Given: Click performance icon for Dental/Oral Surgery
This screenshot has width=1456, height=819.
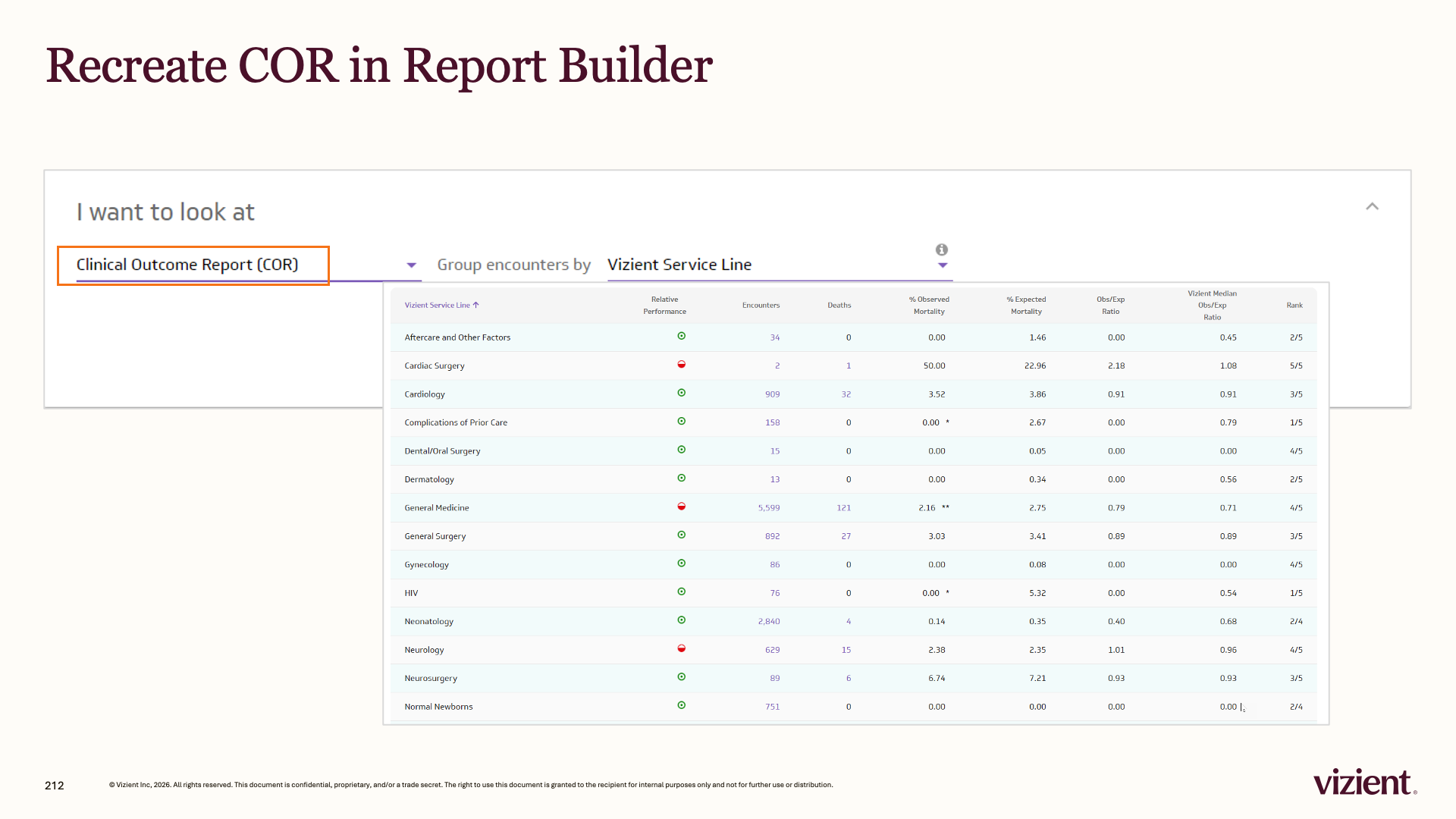Looking at the screenshot, I should [681, 450].
